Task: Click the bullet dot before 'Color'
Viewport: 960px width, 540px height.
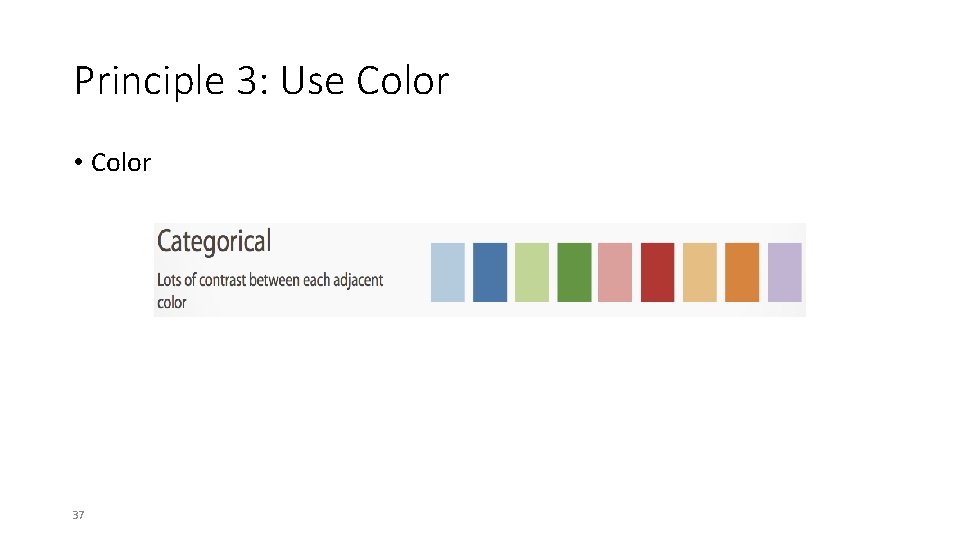Action: point(78,162)
